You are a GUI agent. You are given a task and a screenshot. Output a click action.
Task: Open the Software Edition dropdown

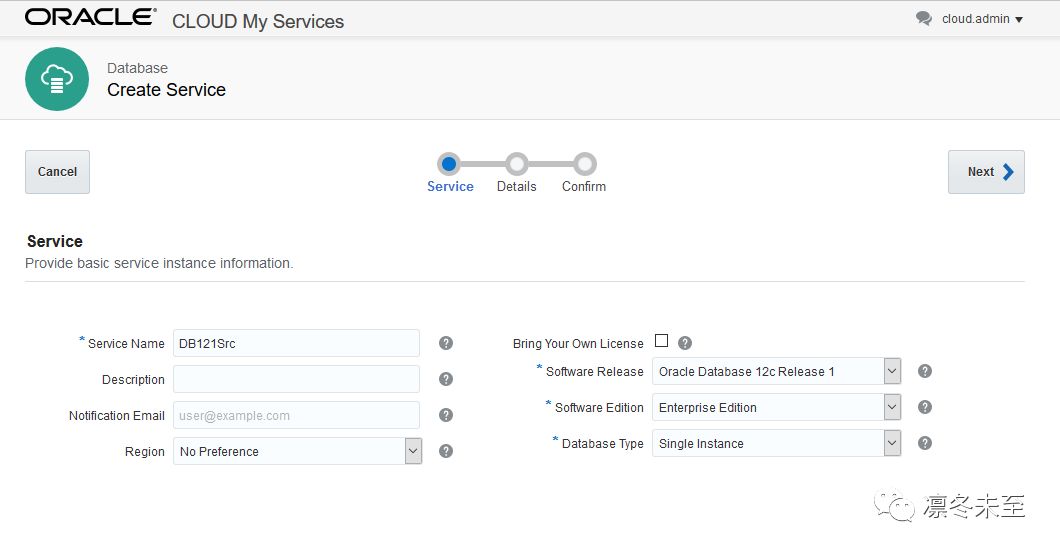[x=892, y=407]
